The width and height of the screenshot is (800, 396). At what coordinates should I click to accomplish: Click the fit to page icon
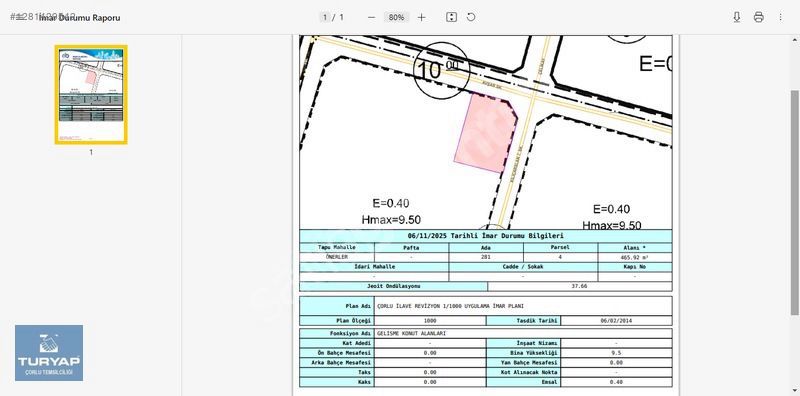[452, 17]
